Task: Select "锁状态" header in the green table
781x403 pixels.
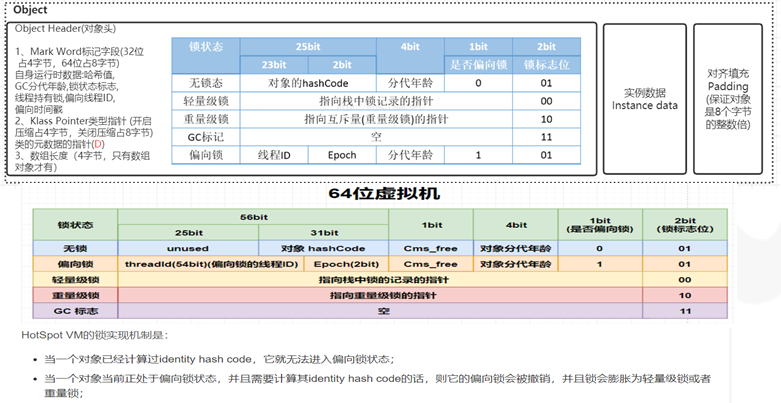Action: click(75, 225)
